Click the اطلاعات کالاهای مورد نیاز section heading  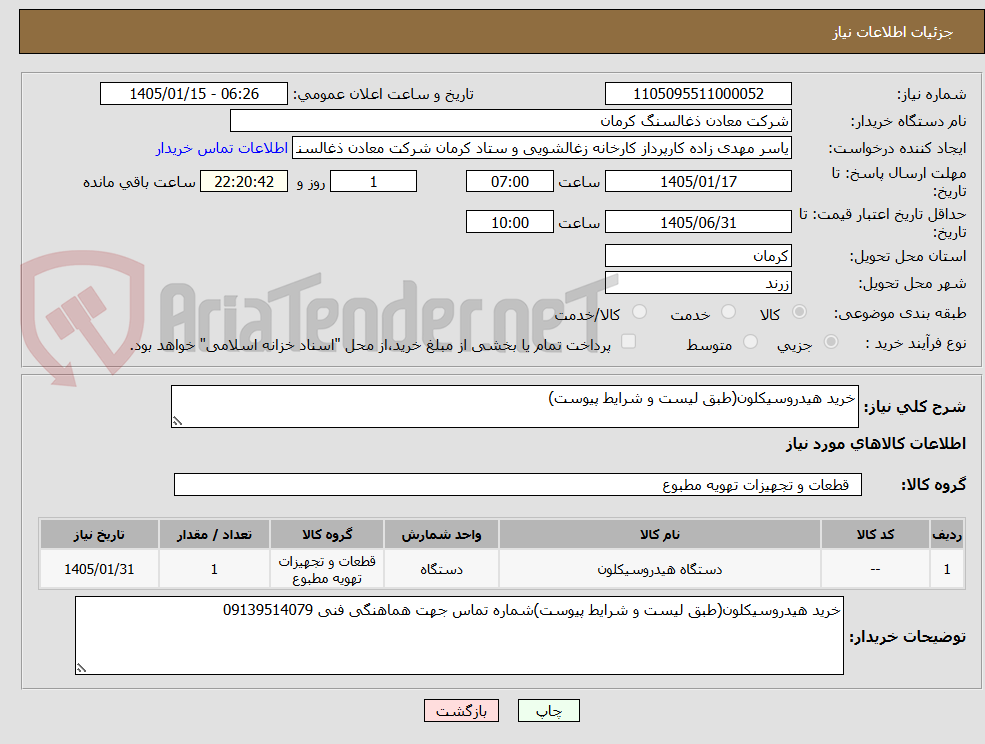coord(876,444)
